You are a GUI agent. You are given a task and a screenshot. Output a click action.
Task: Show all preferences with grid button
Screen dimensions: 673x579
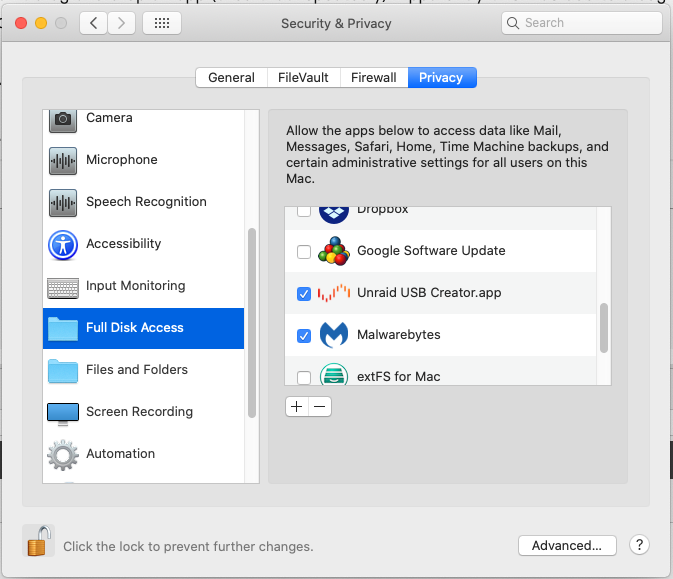pyautogui.click(x=162, y=23)
